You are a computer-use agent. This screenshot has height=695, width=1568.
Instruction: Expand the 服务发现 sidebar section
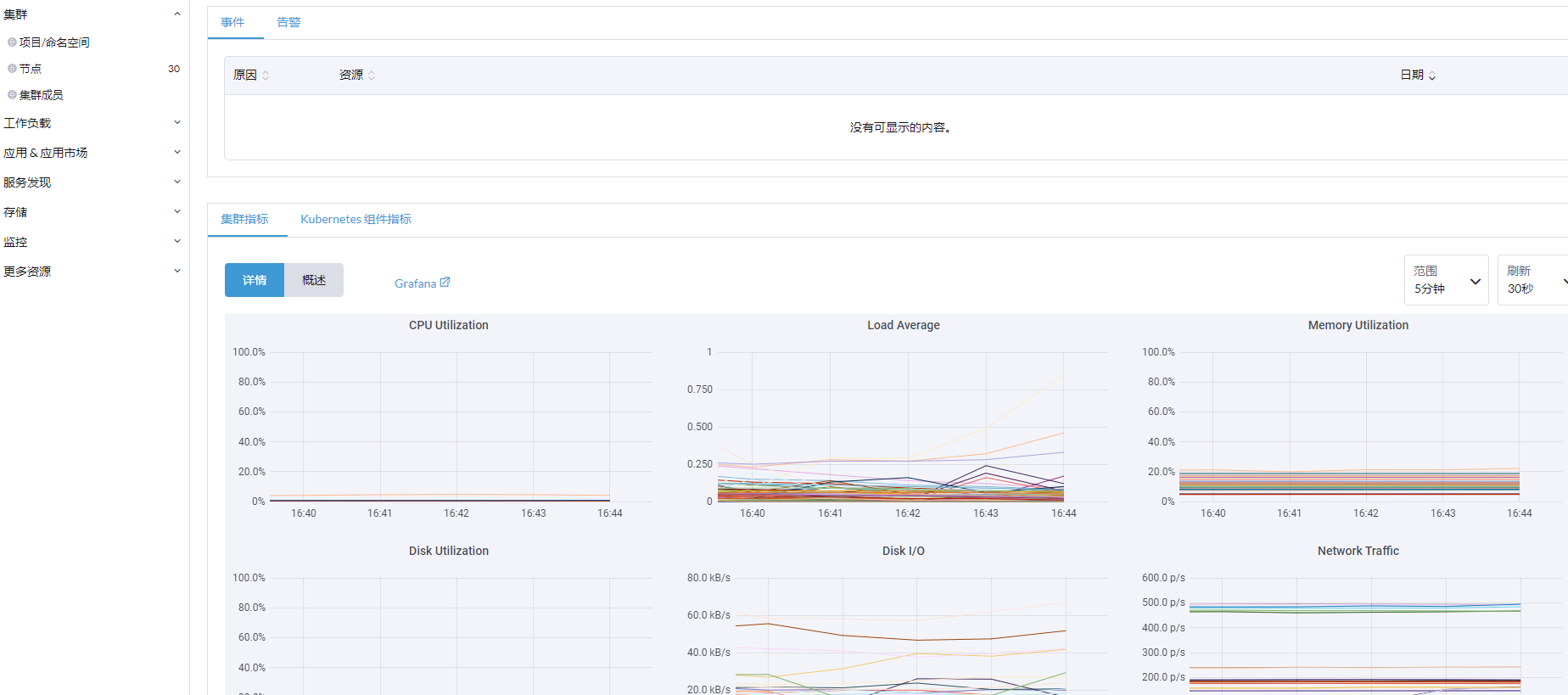[x=177, y=182]
